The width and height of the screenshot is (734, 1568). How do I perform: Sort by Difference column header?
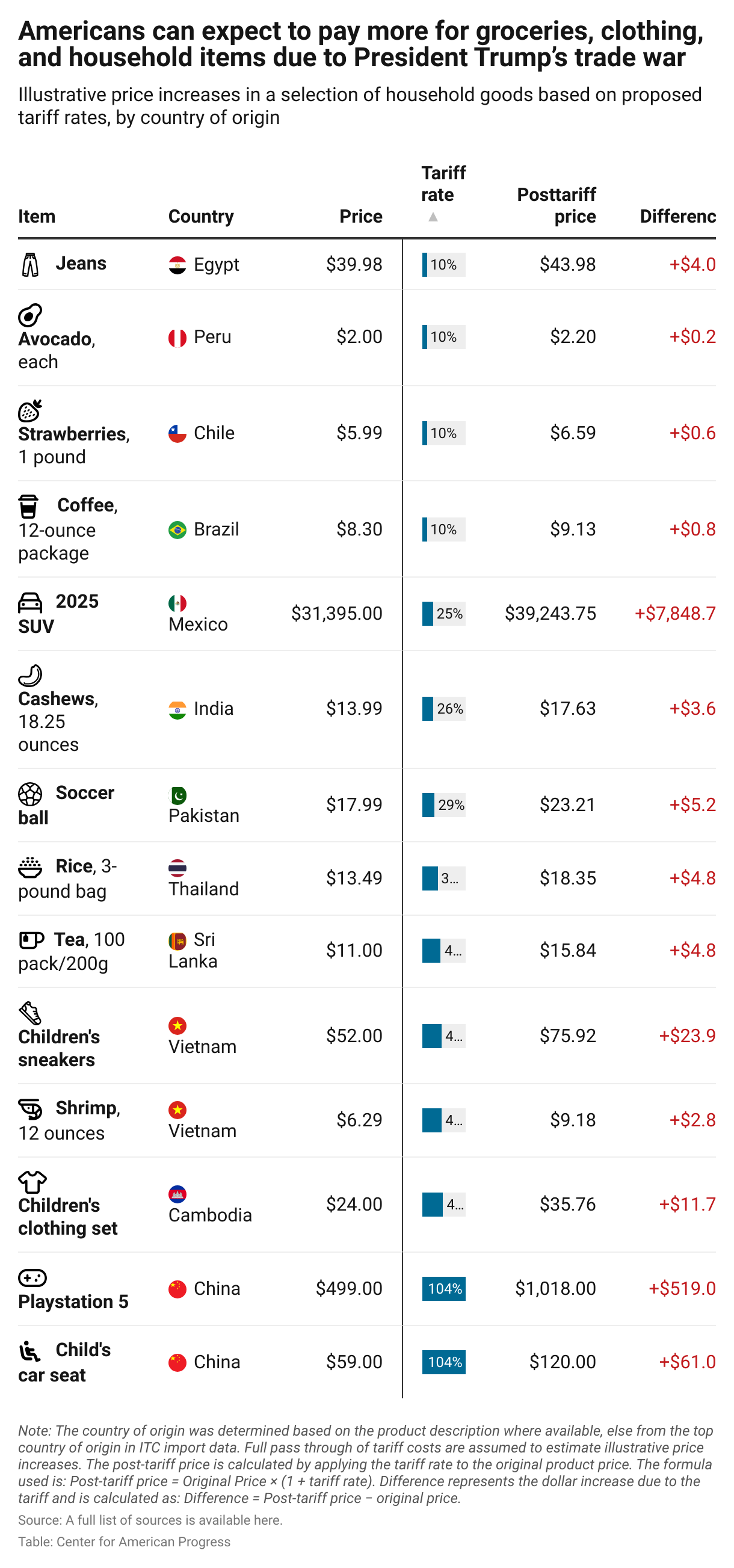[x=677, y=216]
